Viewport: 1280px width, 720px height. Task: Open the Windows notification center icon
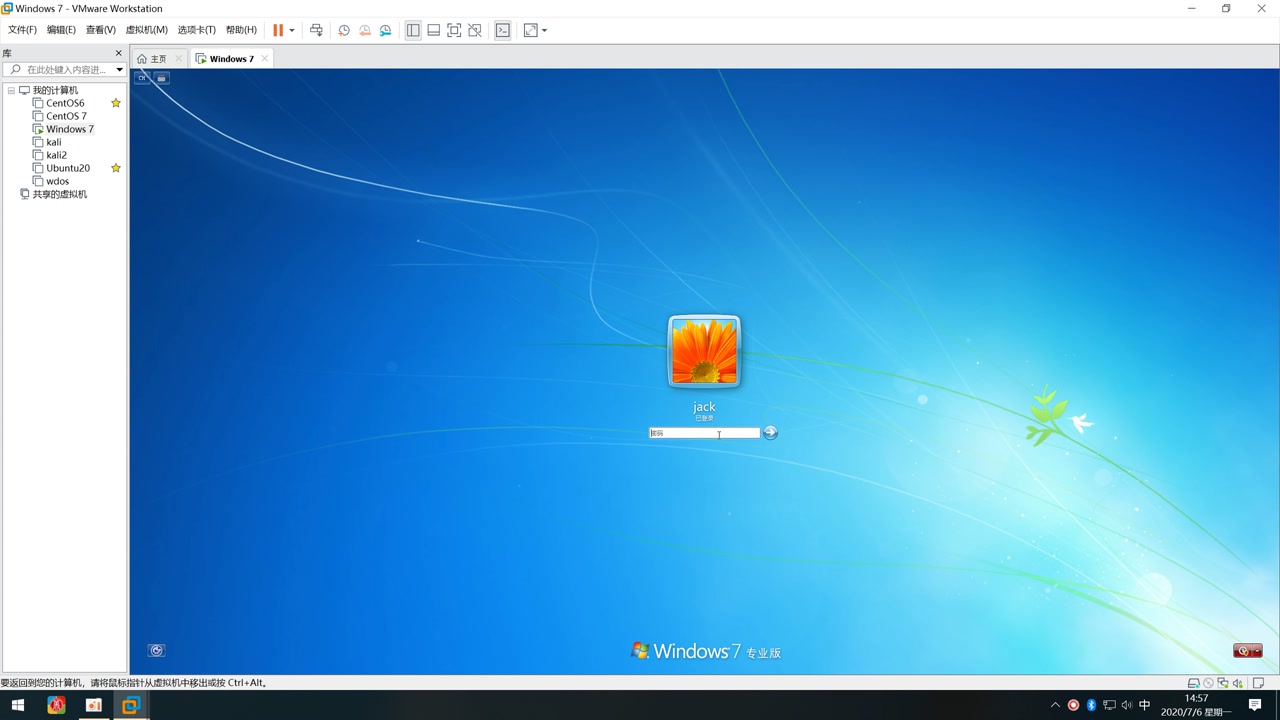click(x=1255, y=705)
